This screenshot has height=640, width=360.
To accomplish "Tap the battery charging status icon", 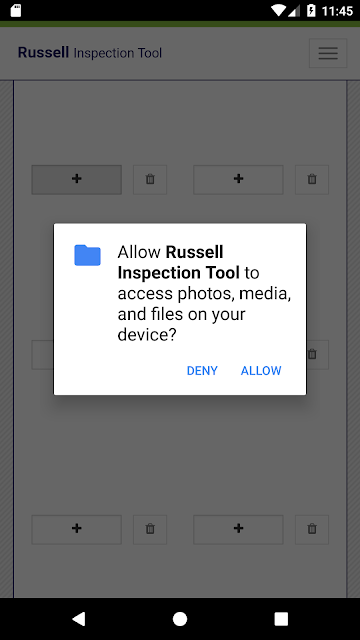I will click(311, 11).
